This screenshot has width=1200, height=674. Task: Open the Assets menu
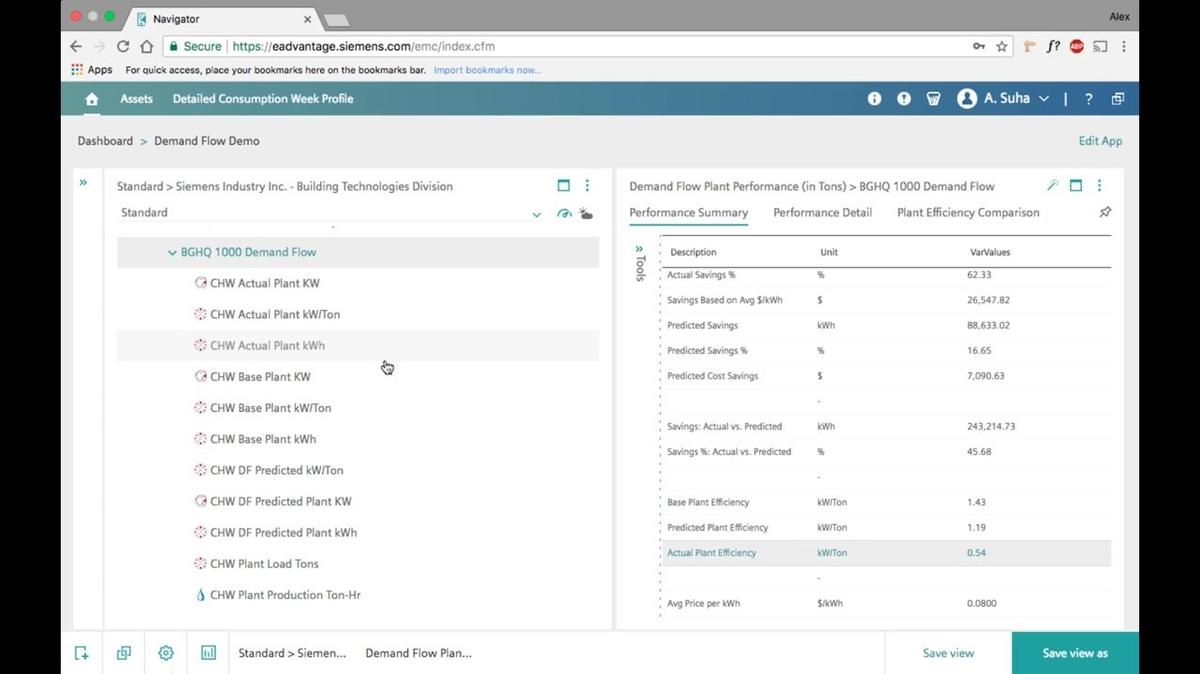[x=136, y=99]
